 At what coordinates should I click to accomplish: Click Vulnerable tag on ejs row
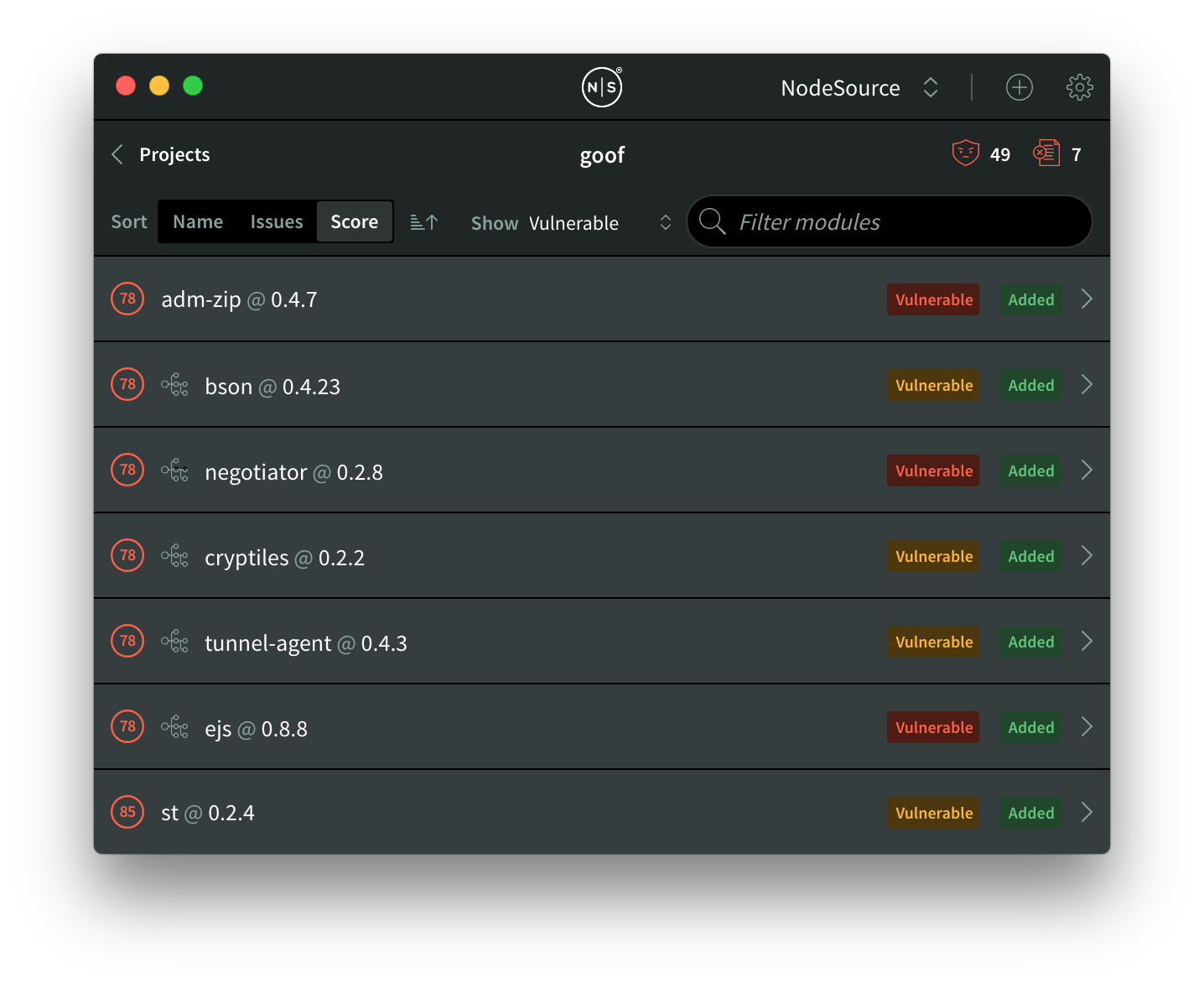[x=933, y=727]
